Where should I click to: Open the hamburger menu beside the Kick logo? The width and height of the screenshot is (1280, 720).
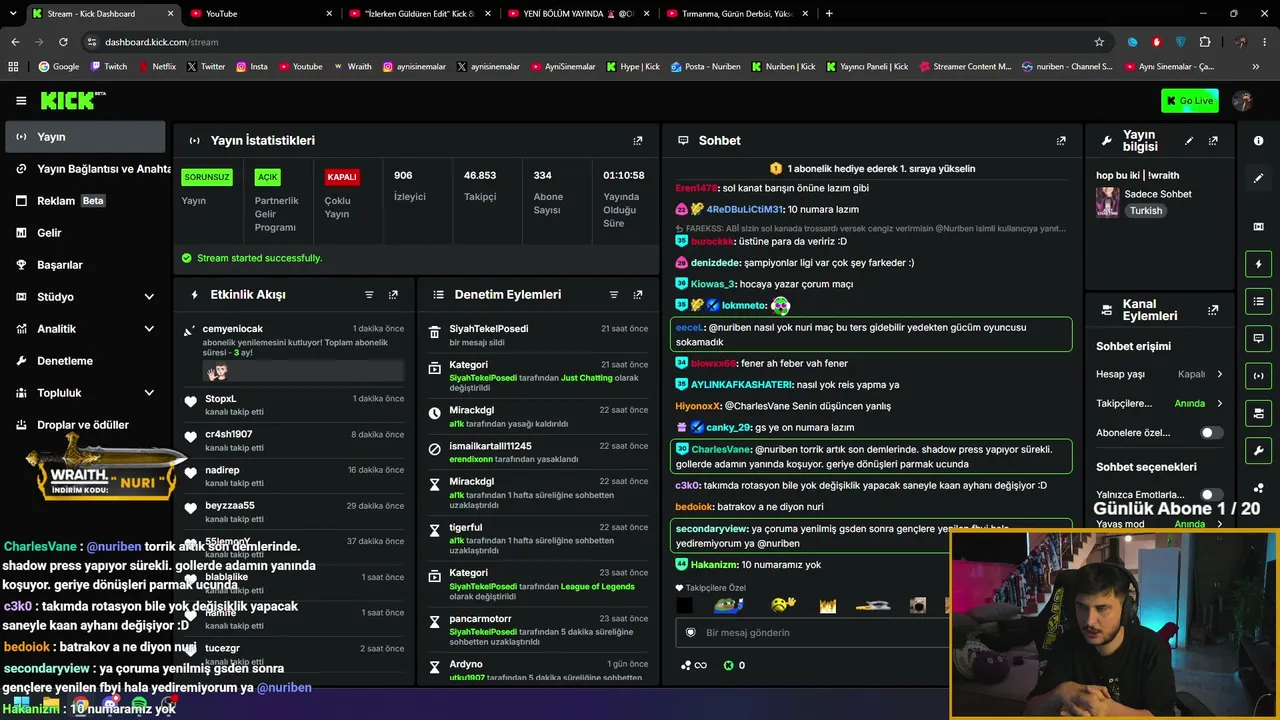coord(21,101)
